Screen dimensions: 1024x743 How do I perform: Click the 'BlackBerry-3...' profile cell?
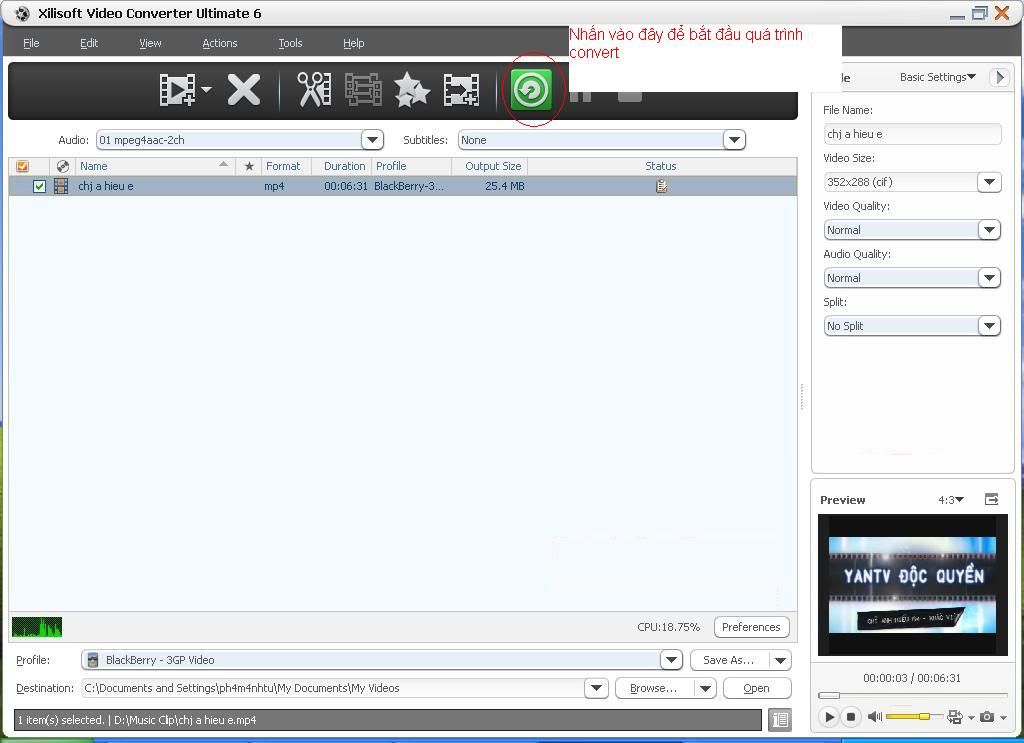coord(409,186)
